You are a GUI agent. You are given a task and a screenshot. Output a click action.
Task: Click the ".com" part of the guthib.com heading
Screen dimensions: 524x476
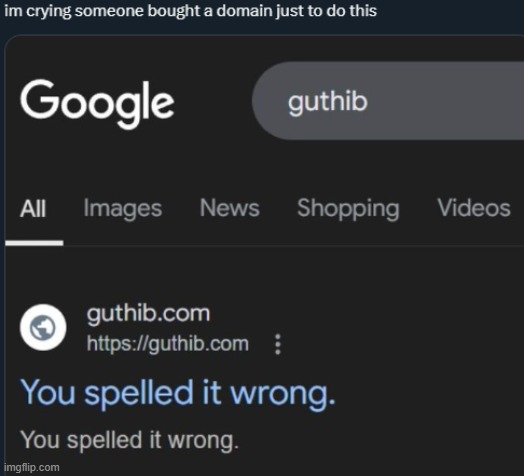[188, 314]
